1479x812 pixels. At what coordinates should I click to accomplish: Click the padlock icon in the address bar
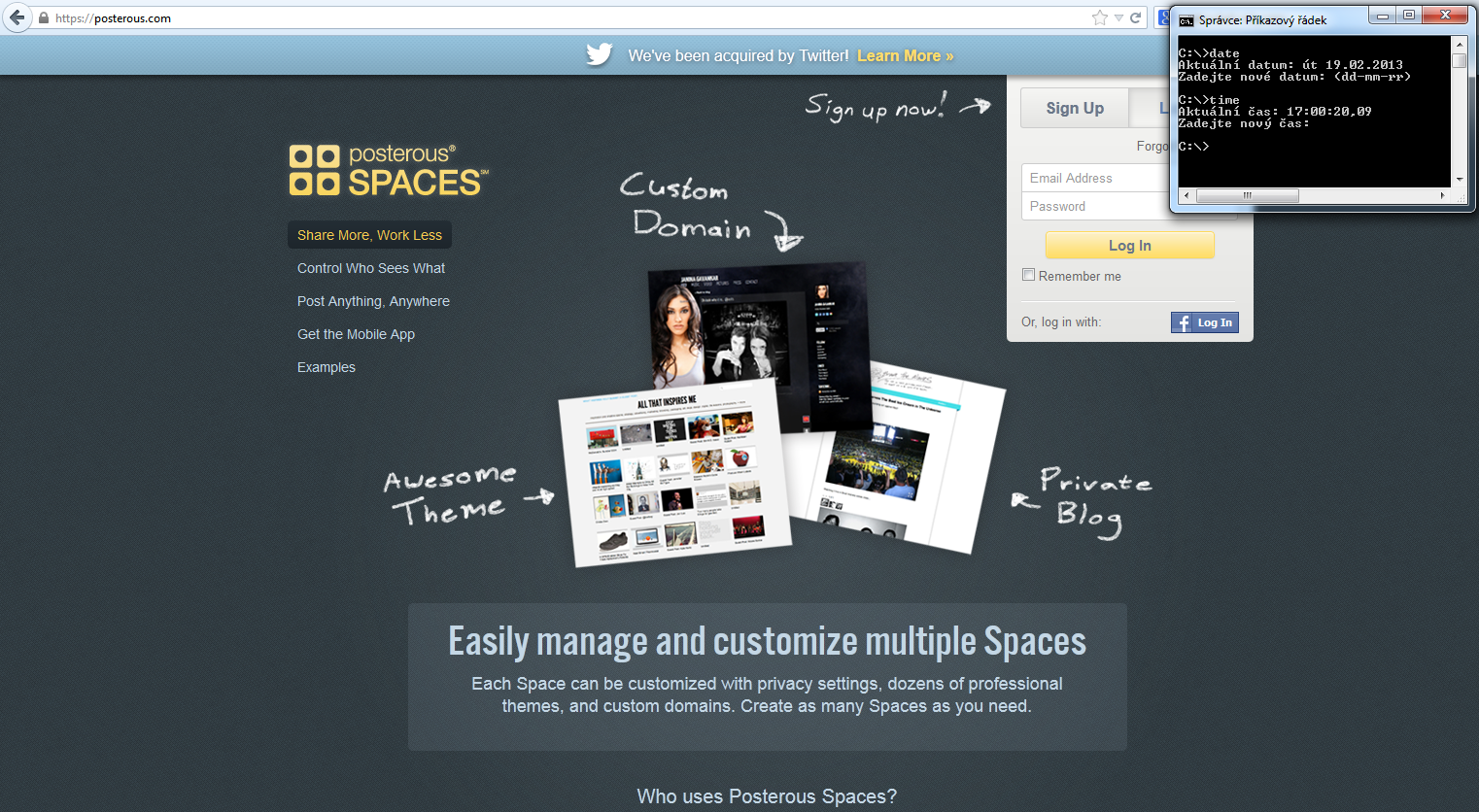(44, 17)
